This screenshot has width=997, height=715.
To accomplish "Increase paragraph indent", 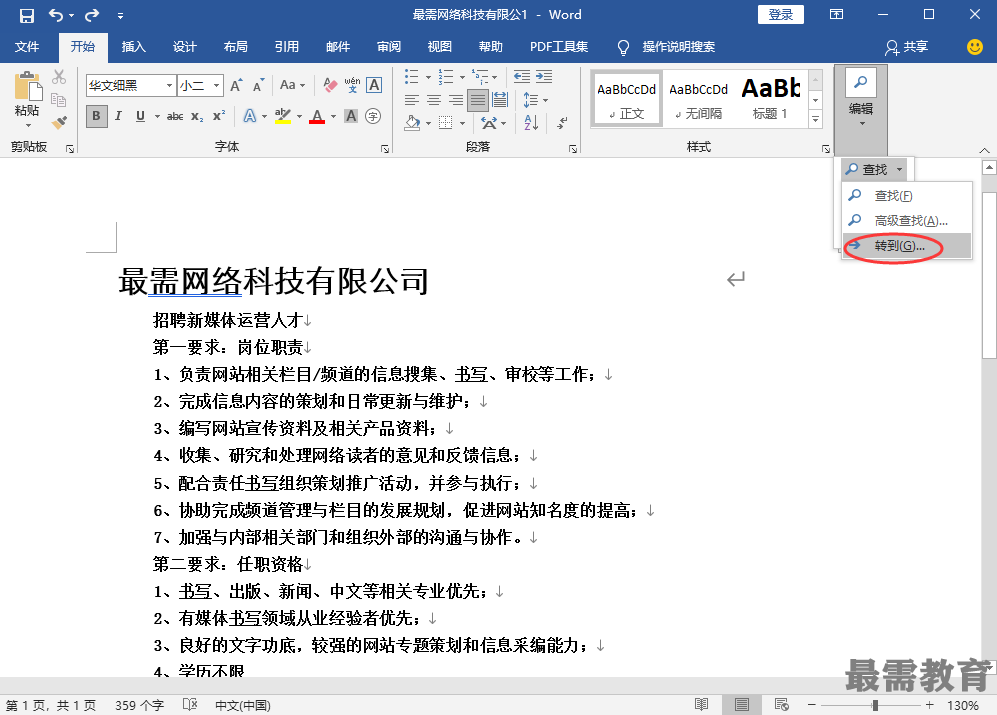I will coord(544,77).
